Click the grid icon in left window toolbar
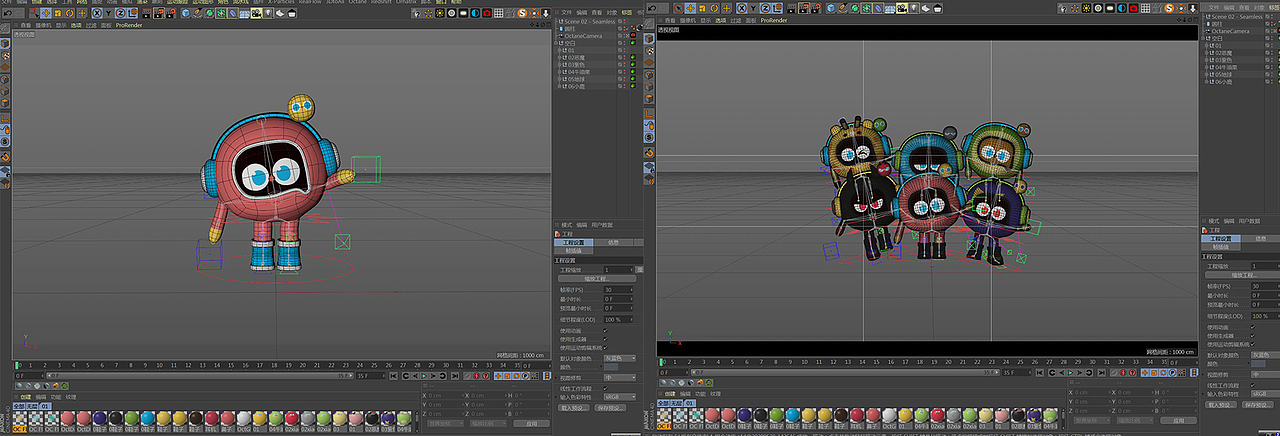Viewport: 1280px width, 436px height. point(498,13)
